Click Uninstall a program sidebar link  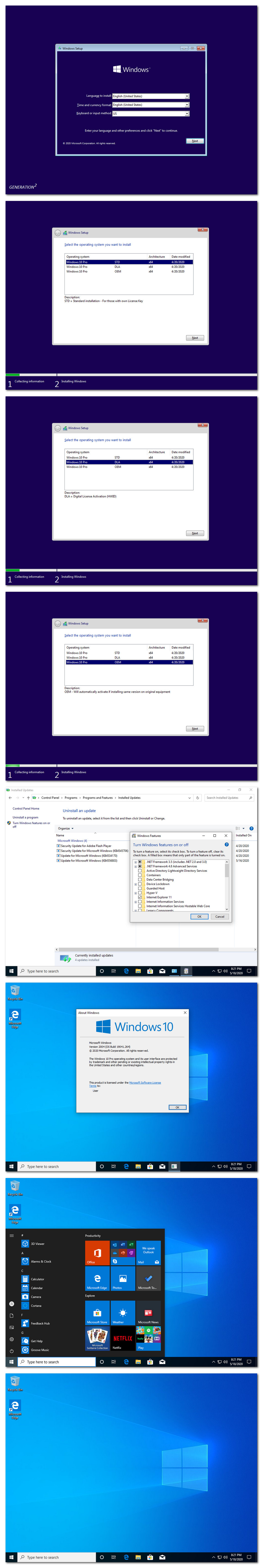tap(25, 817)
